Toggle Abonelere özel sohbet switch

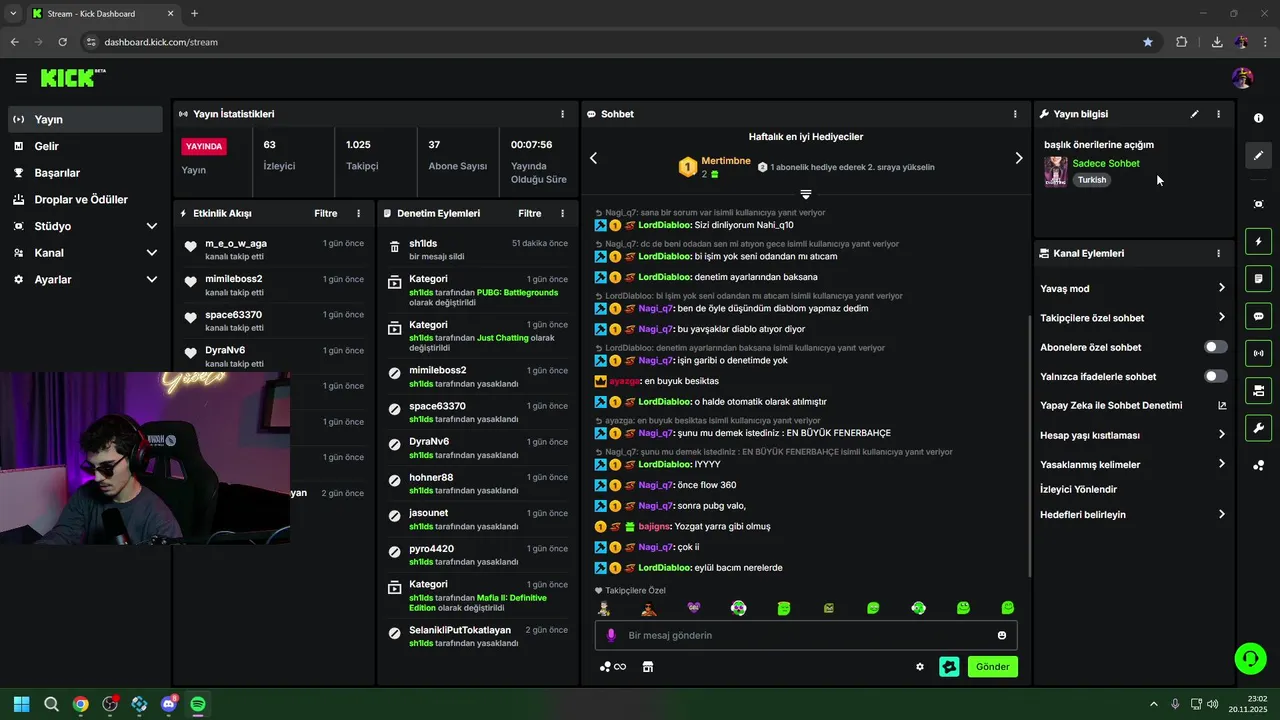(x=1215, y=347)
